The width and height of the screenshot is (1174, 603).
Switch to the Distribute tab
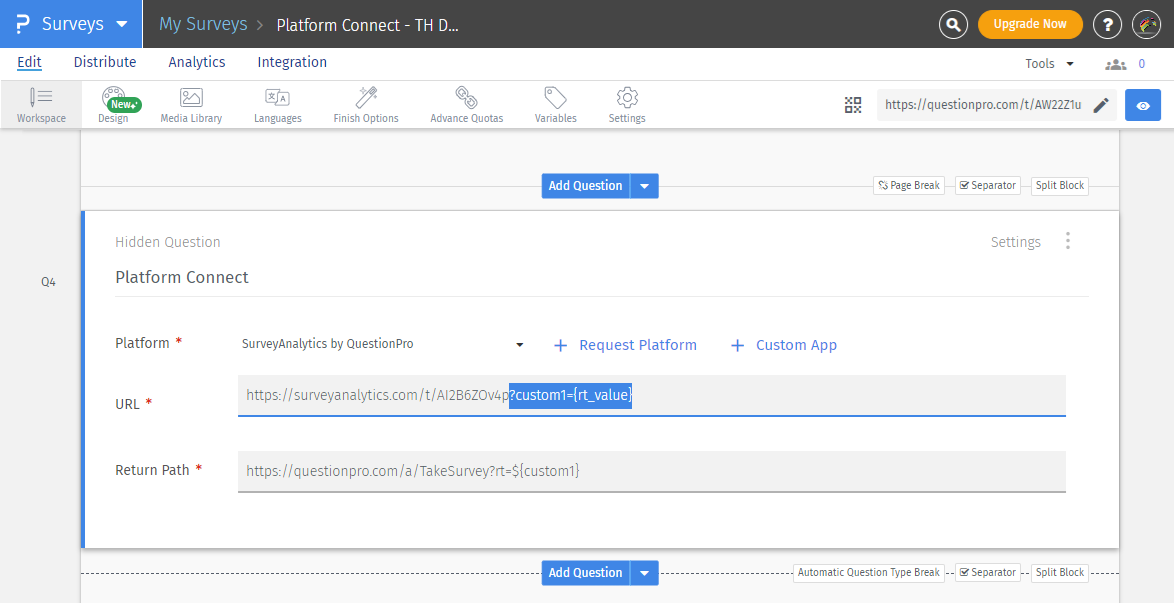[x=105, y=62]
